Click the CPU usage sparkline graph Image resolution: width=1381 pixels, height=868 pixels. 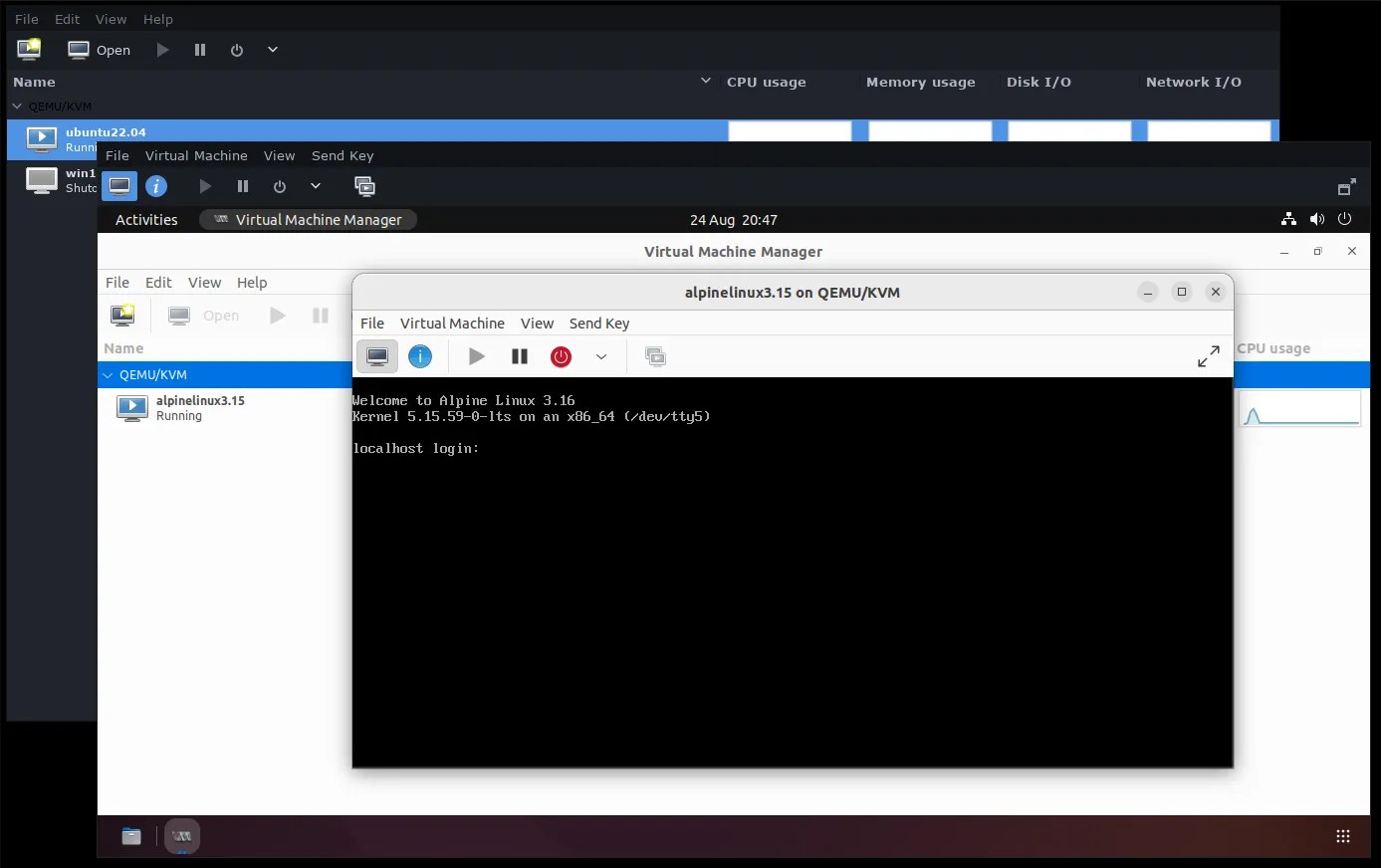[x=1300, y=408]
